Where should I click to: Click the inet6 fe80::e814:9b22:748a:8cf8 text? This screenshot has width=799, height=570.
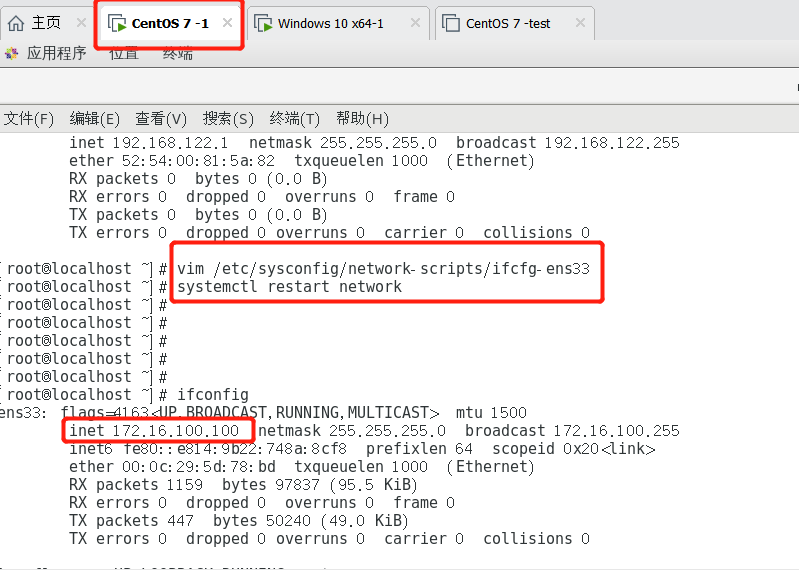[208, 449]
